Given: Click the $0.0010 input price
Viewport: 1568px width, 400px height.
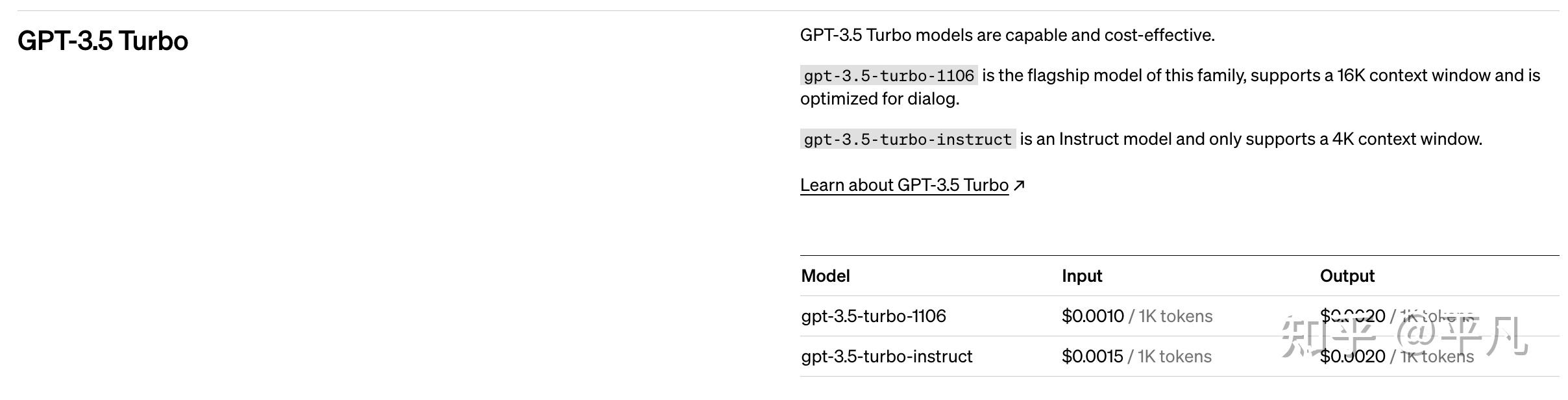Looking at the screenshot, I should click(x=1092, y=316).
